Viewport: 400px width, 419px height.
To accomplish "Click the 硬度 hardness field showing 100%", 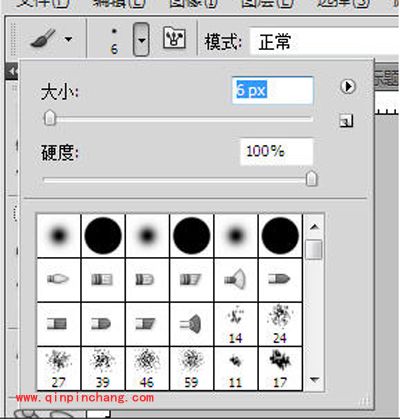I will [276, 152].
